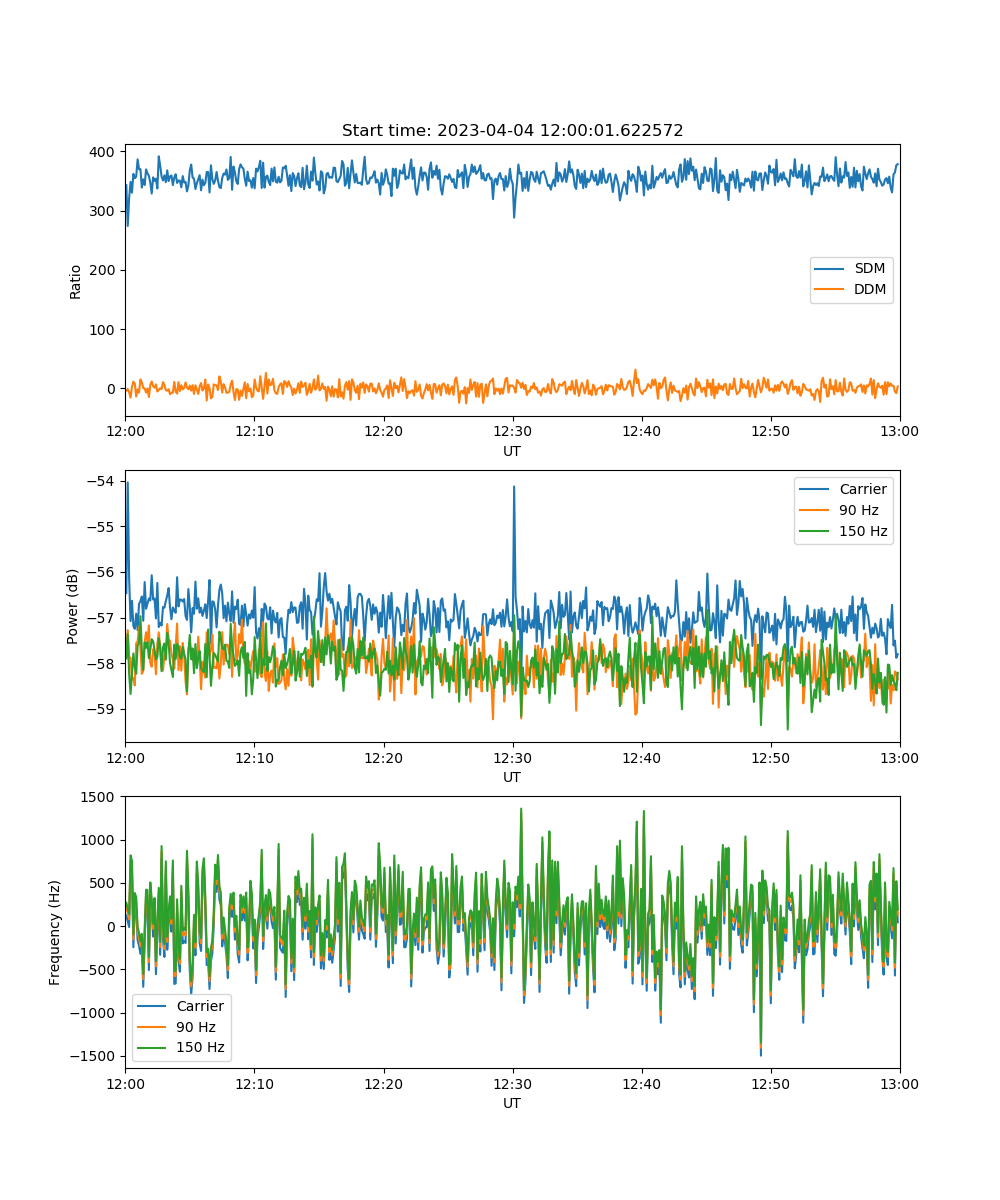This screenshot has height=1200, width=1000.
Task: Select the SDM legend label
Action: coord(869,269)
